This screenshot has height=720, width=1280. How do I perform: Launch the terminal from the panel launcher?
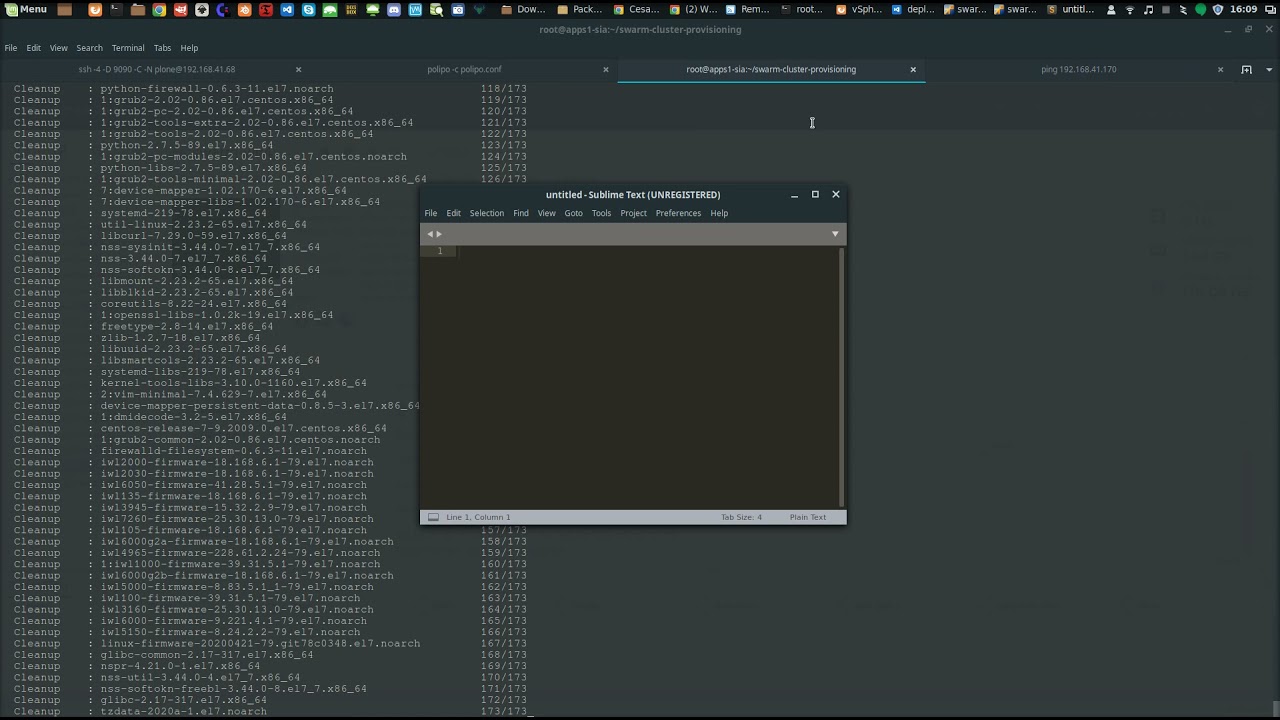click(116, 9)
